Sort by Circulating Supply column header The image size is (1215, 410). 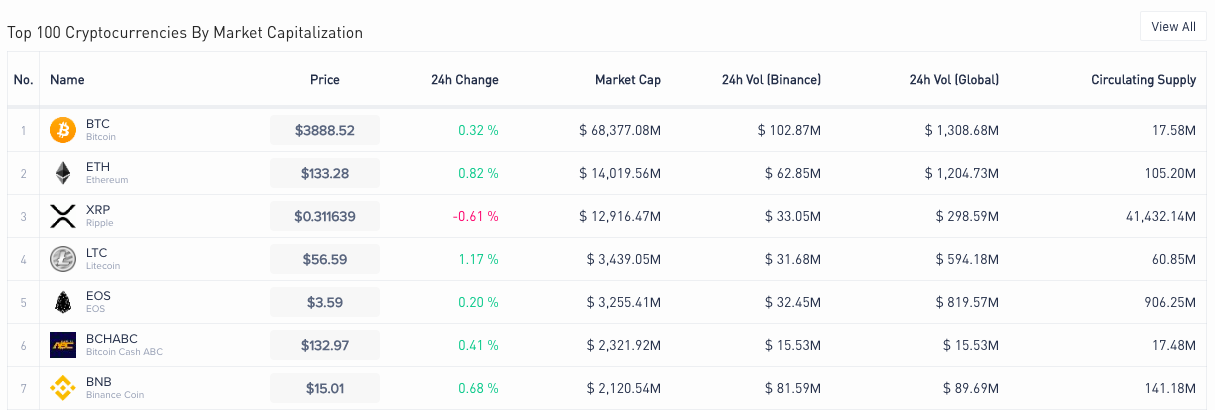pos(1143,80)
